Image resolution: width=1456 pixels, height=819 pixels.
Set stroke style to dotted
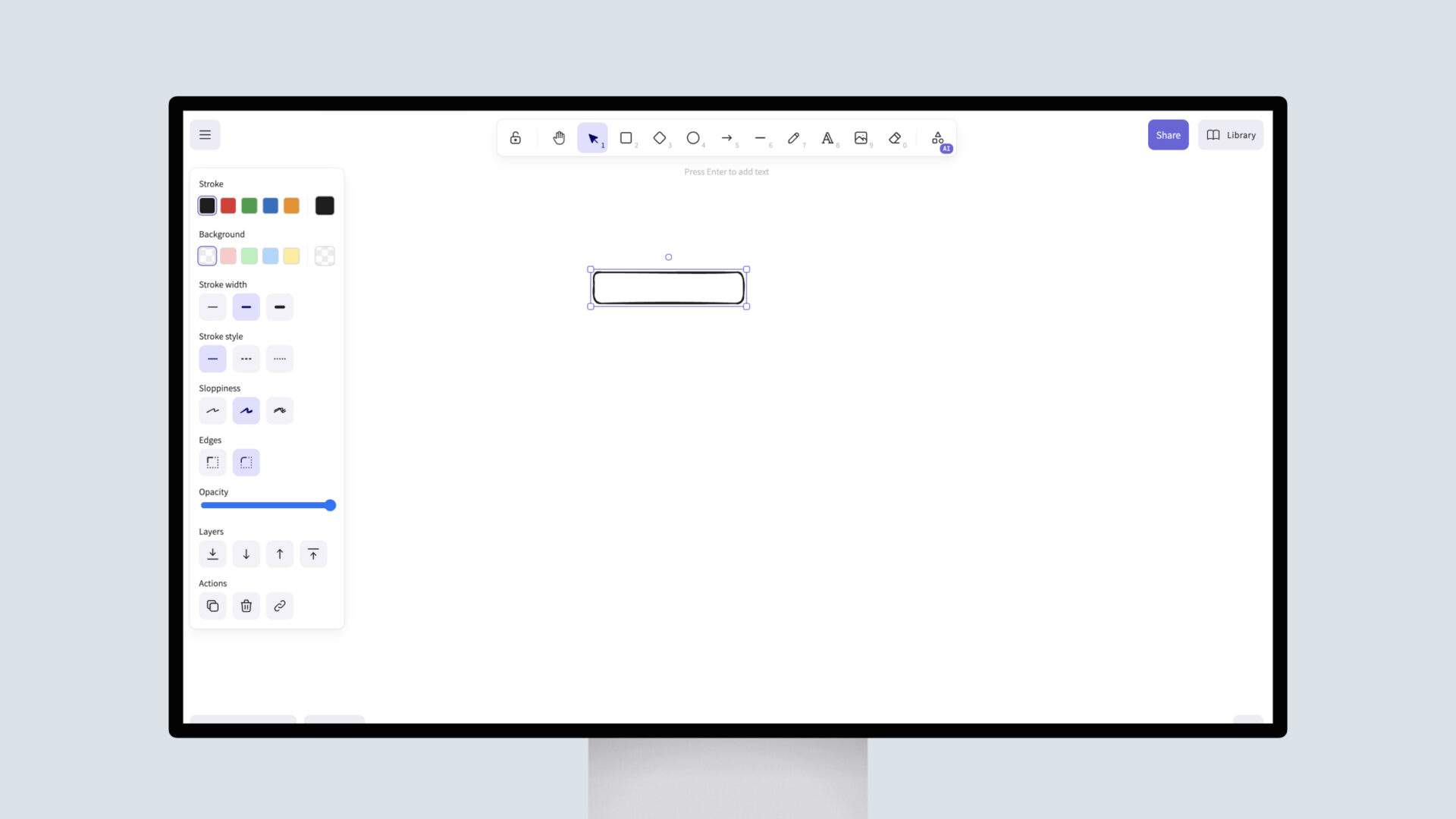(x=280, y=359)
